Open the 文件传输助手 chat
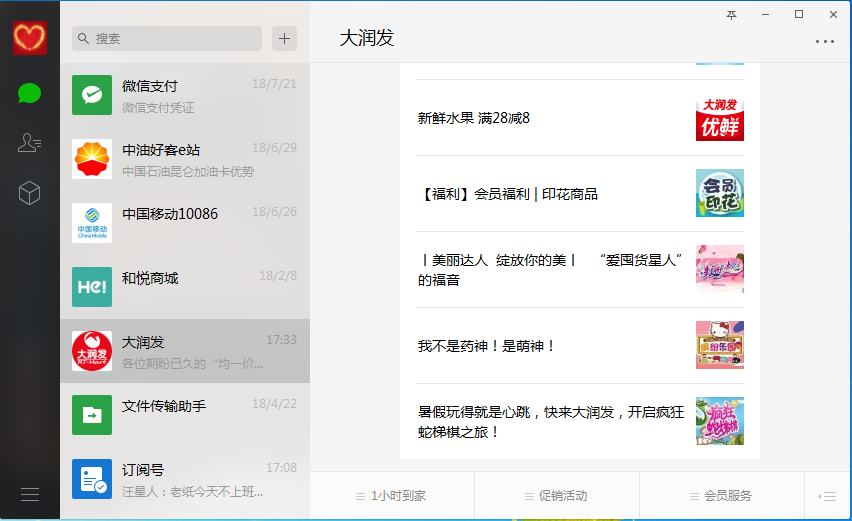 click(x=185, y=415)
